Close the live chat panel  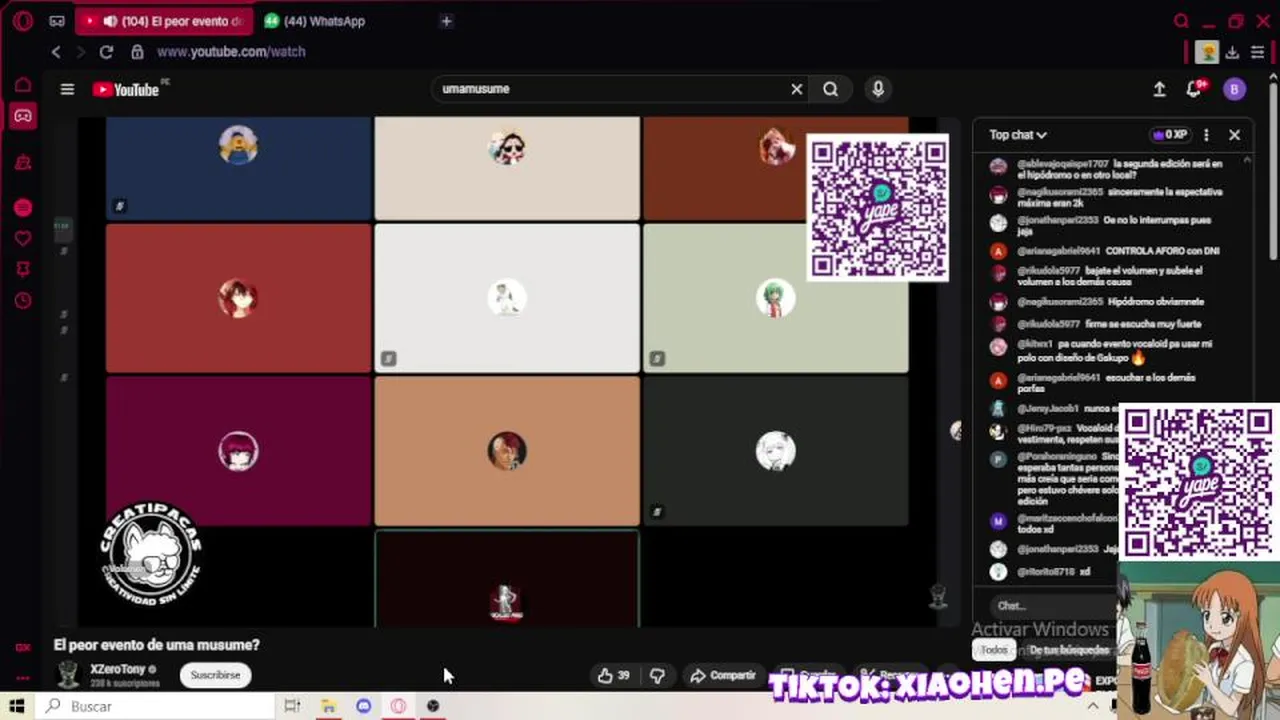pos(1234,135)
